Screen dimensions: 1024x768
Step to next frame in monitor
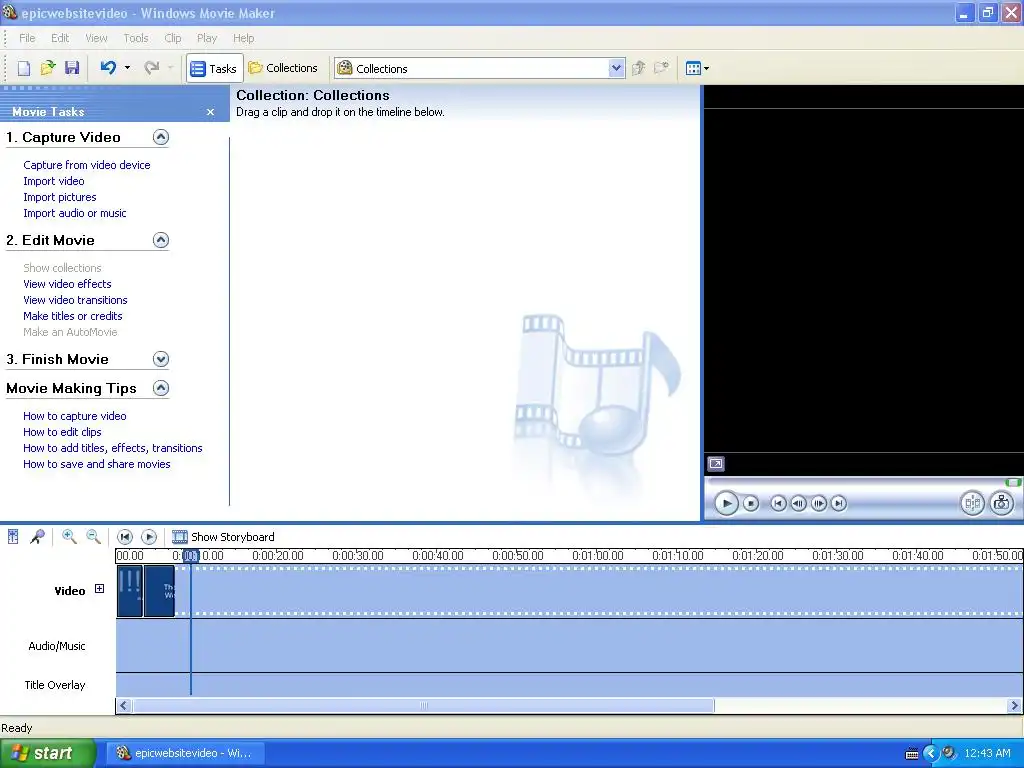(818, 504)
